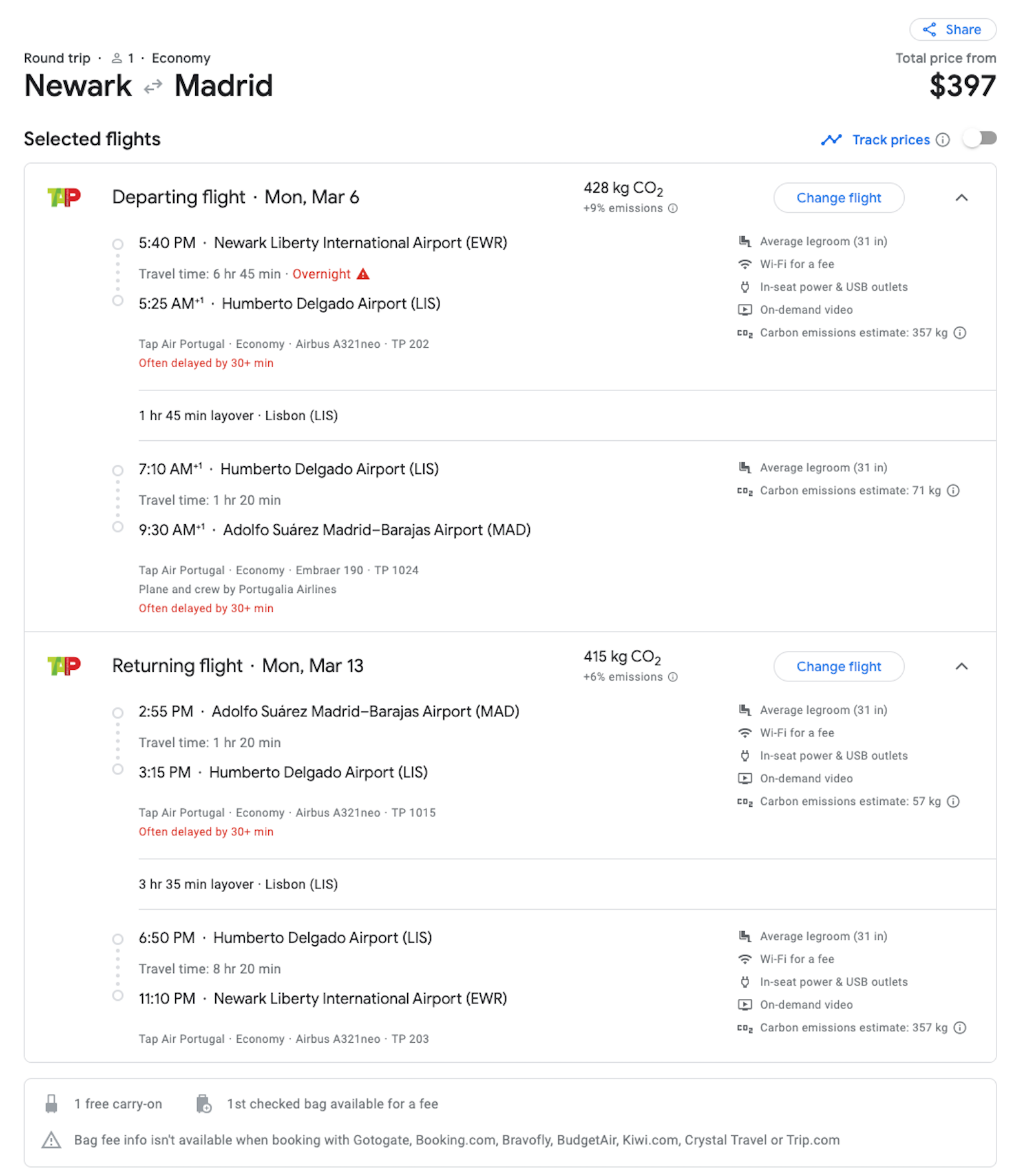The width and height of the screenshot is (1034, 1176).
Task: Click the in-seat power & USB outlets icon
Action: [744, 286]
